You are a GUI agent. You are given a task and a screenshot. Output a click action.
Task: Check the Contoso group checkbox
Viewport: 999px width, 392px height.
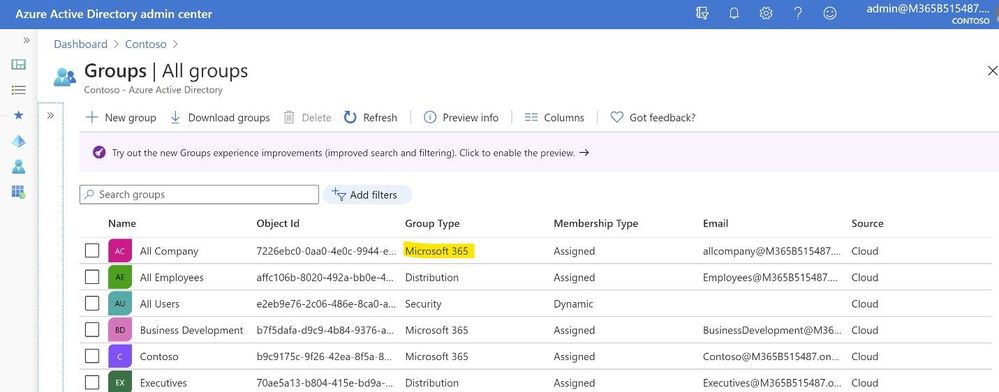[x=92, y=356]
